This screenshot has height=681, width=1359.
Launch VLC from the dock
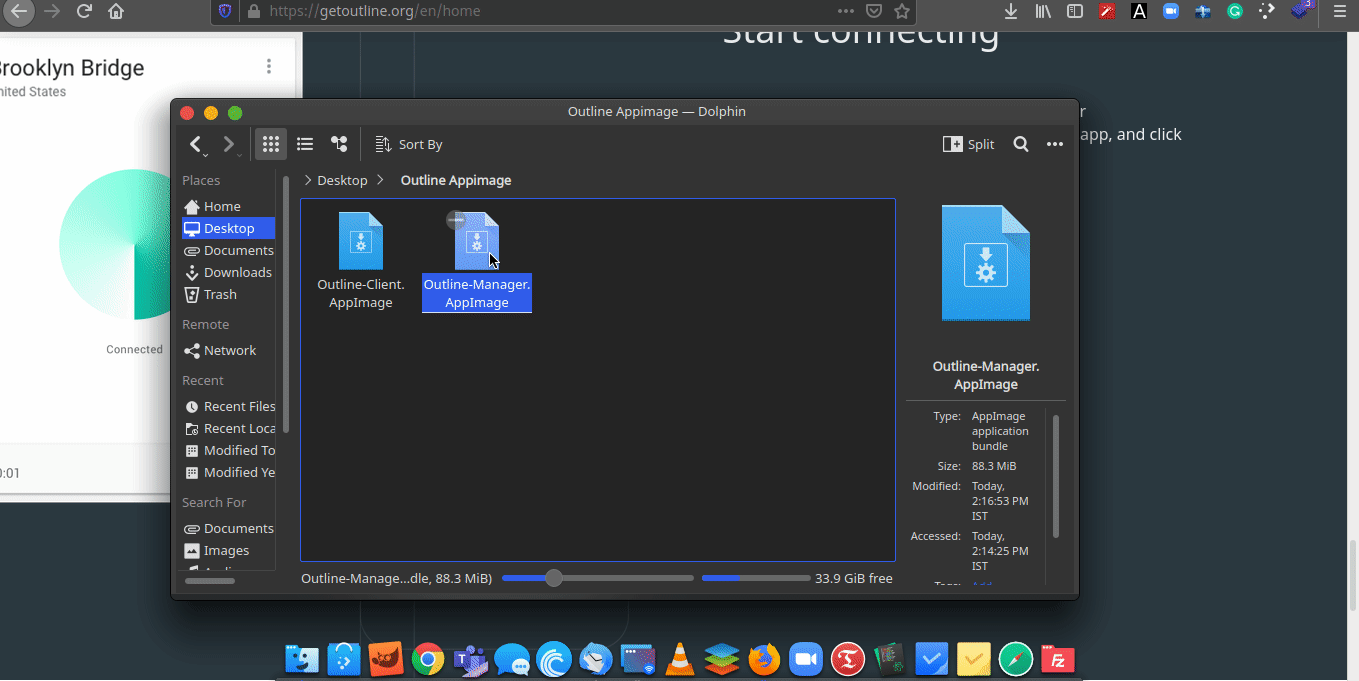(x=680, y=659)
